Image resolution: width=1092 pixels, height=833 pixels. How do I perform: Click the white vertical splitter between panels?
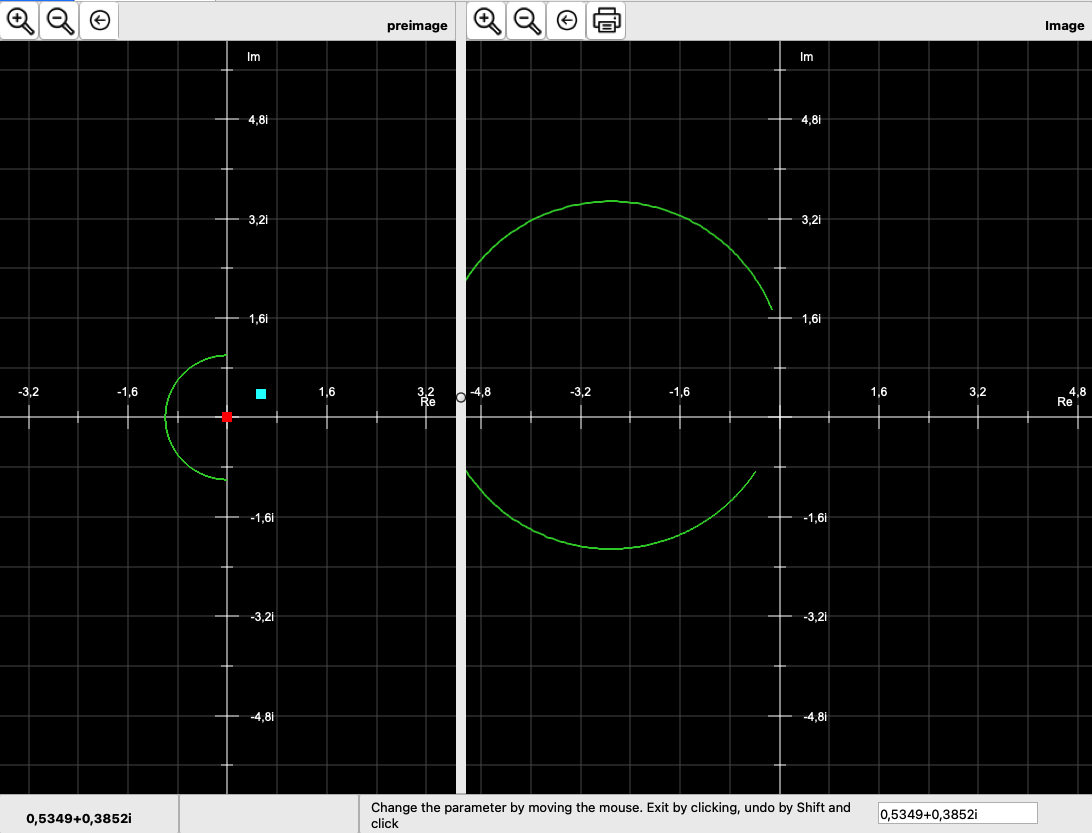pos(461,600)
